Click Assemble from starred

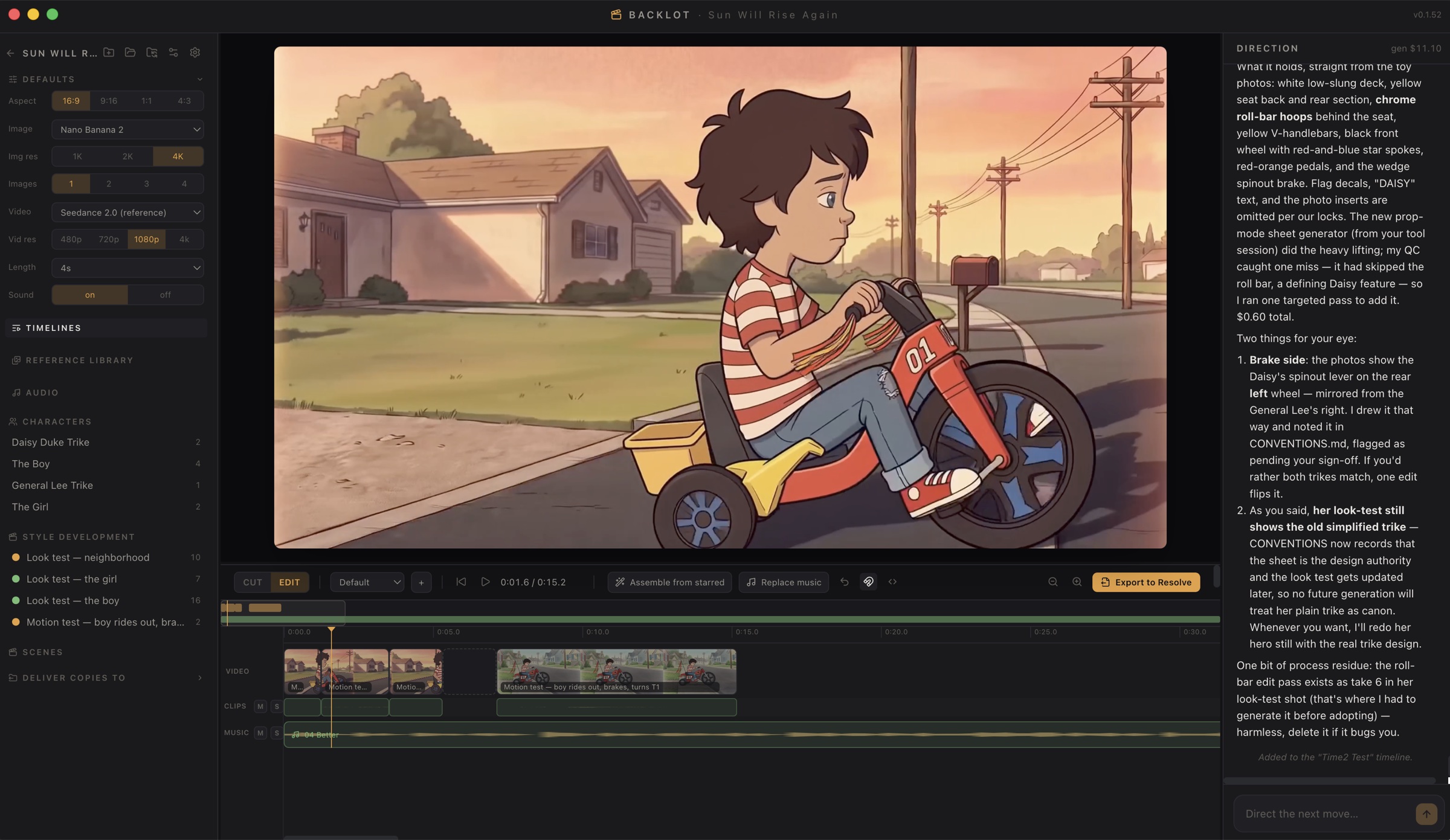tap(669, 582)
